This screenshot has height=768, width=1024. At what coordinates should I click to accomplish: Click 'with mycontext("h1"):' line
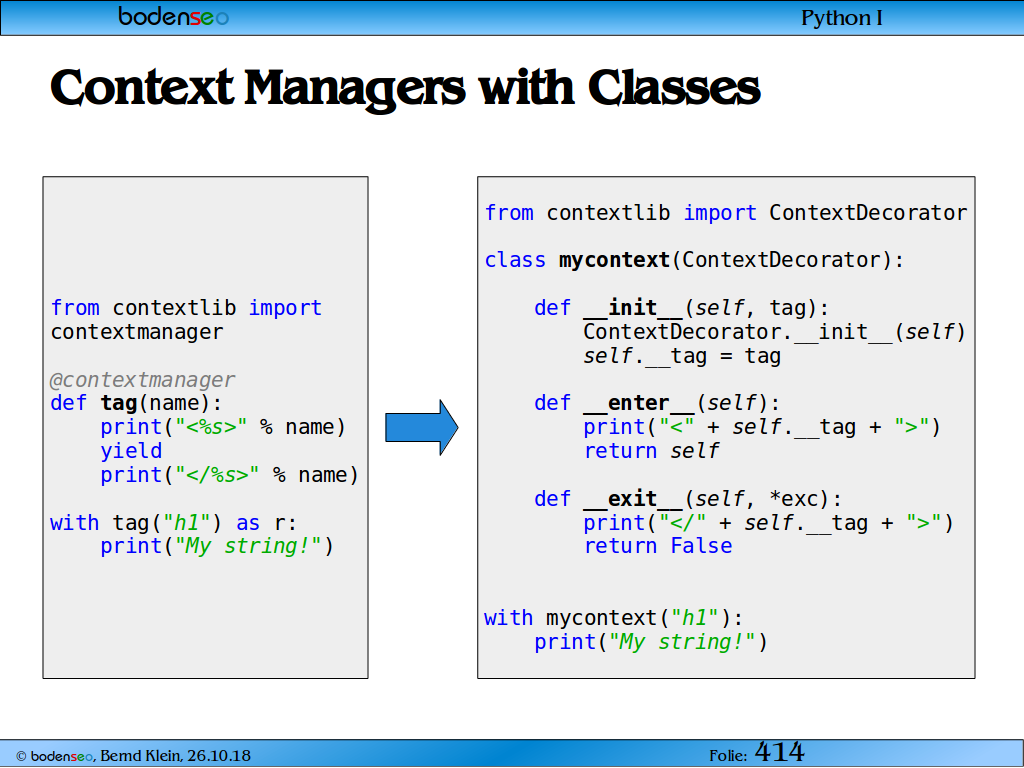click(613, 618)
